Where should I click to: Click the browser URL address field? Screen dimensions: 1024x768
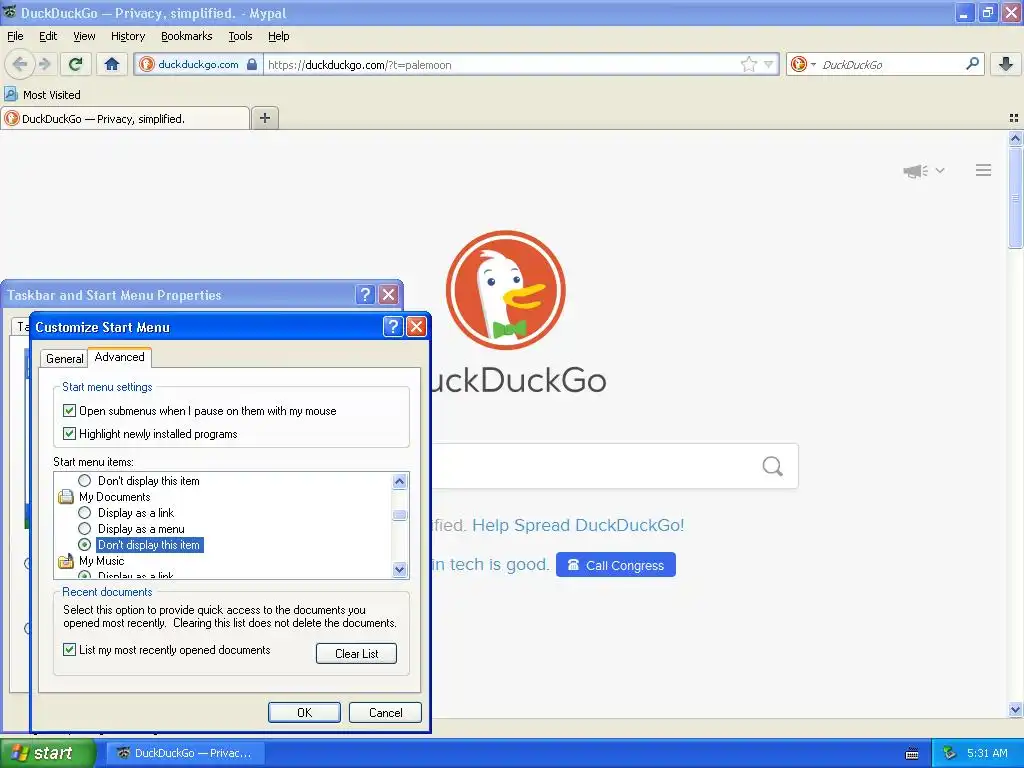pyautogui.click(x=503, y=65)
